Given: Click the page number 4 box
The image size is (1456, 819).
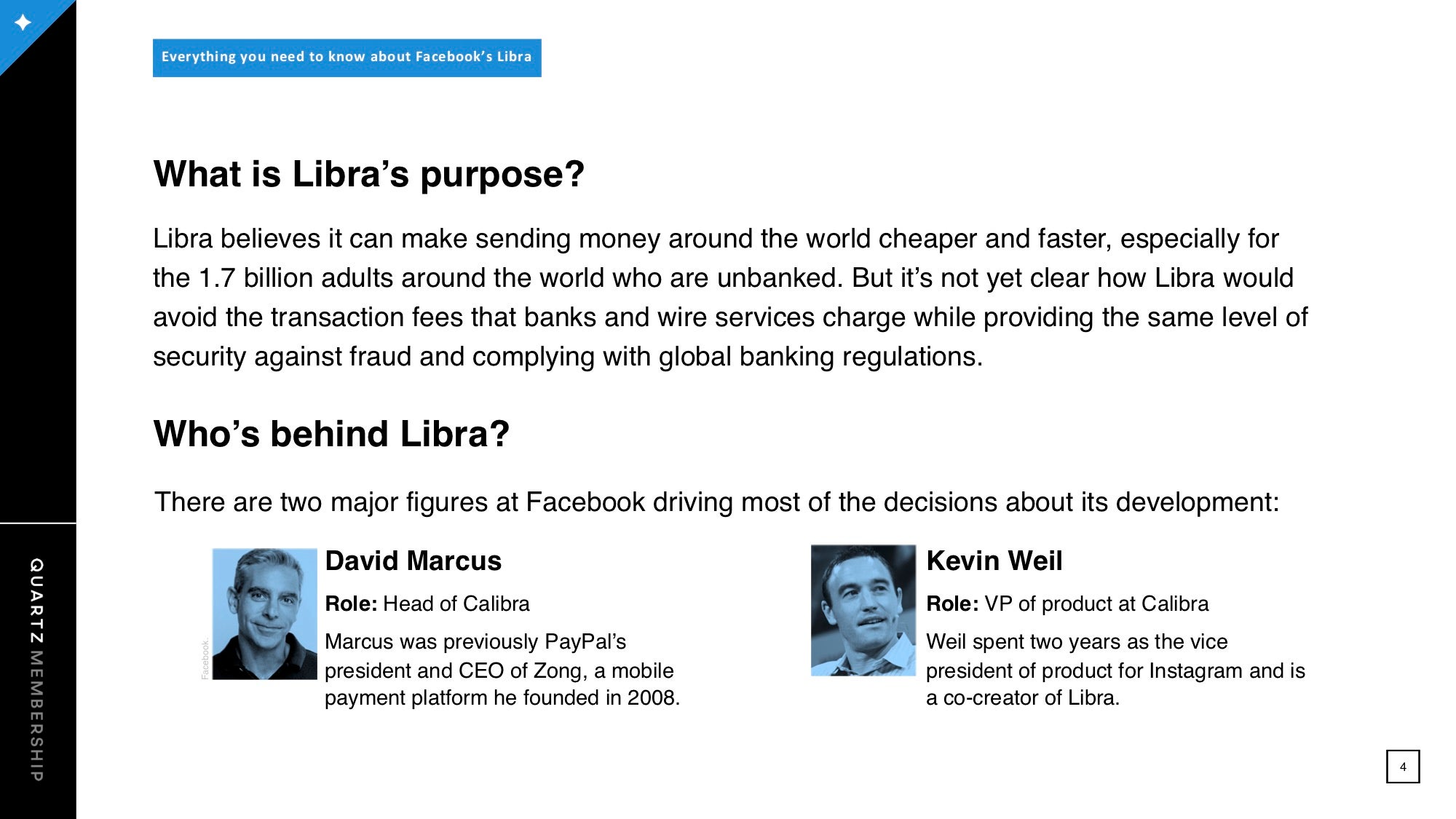Looking at the screenshot, I should 1402,767.
